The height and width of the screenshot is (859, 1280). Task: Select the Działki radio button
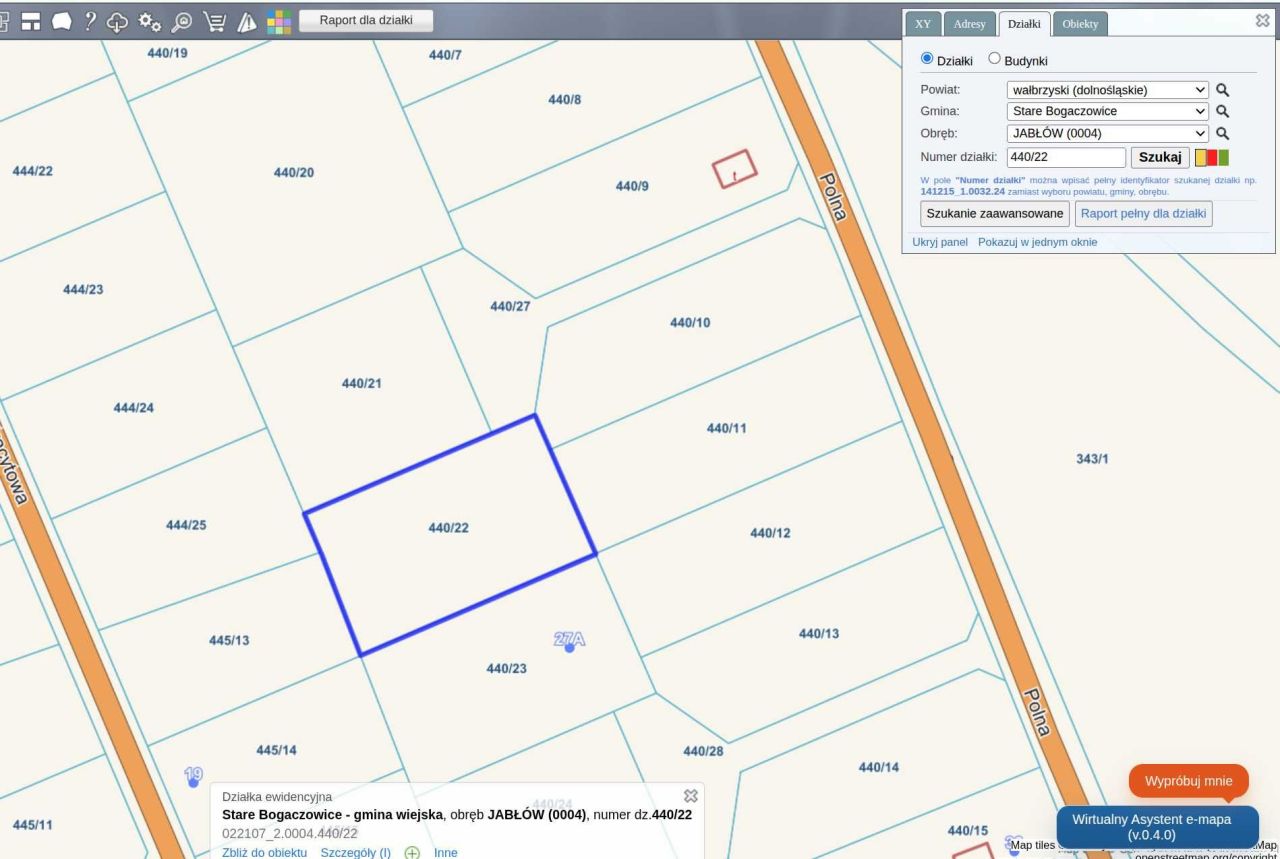[926, 59]
